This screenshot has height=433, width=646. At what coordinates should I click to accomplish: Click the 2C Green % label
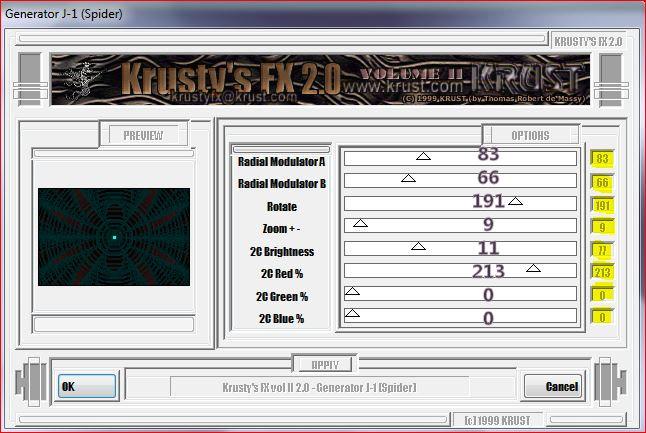[x=282, y=296]
